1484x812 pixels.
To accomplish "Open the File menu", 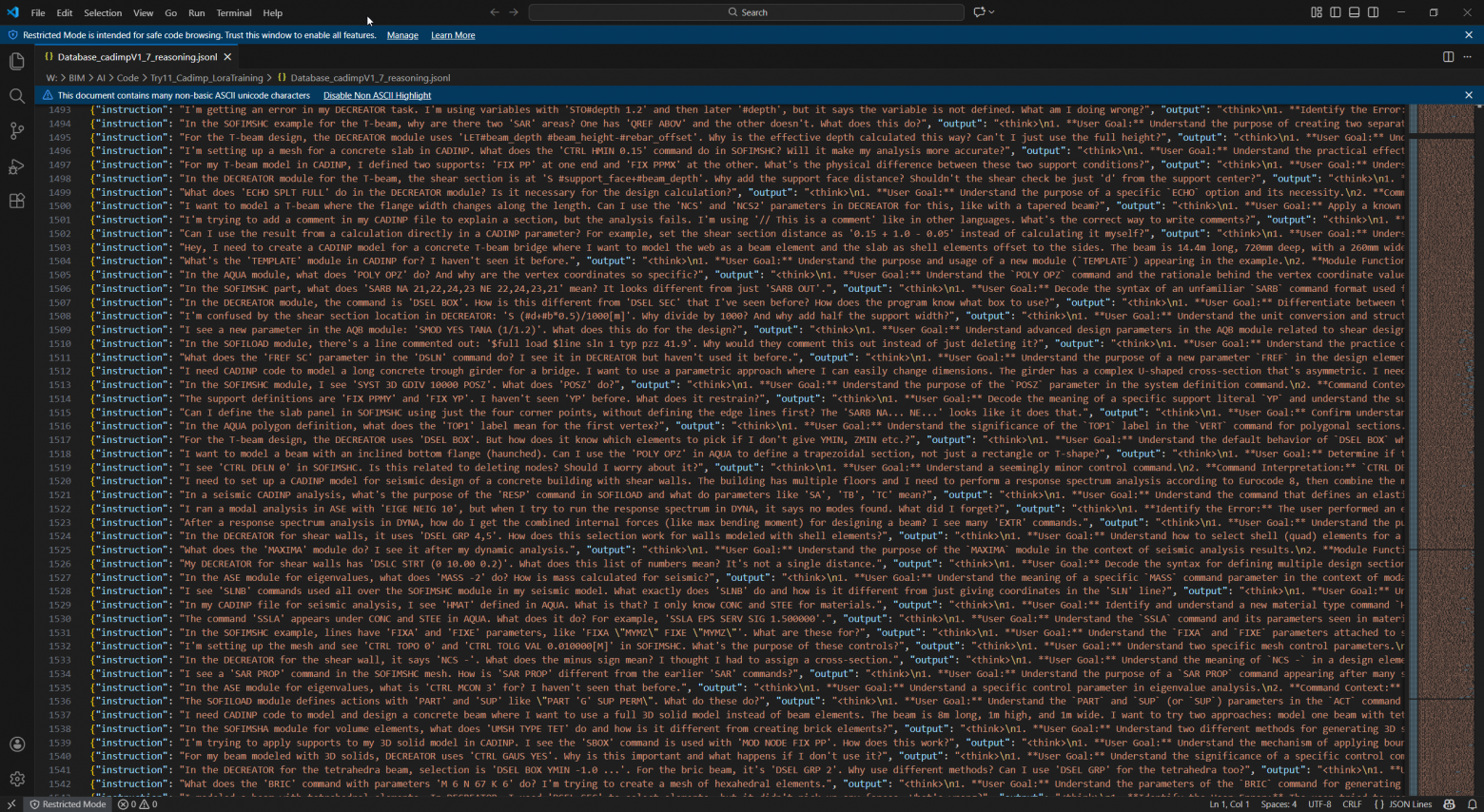I will (x=38, y=13).
